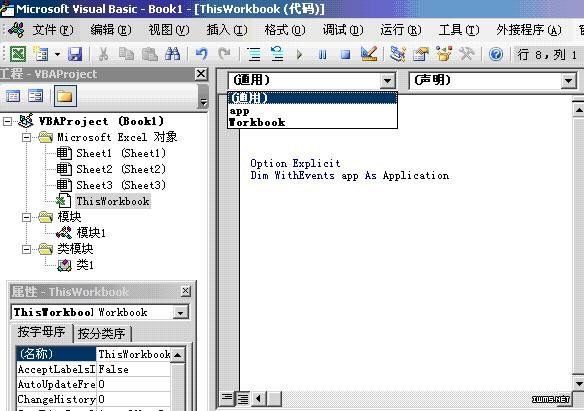Switch to the 按分类序 tab
Image resolution: width=584 pixels, height=411 pixels.
101,333
